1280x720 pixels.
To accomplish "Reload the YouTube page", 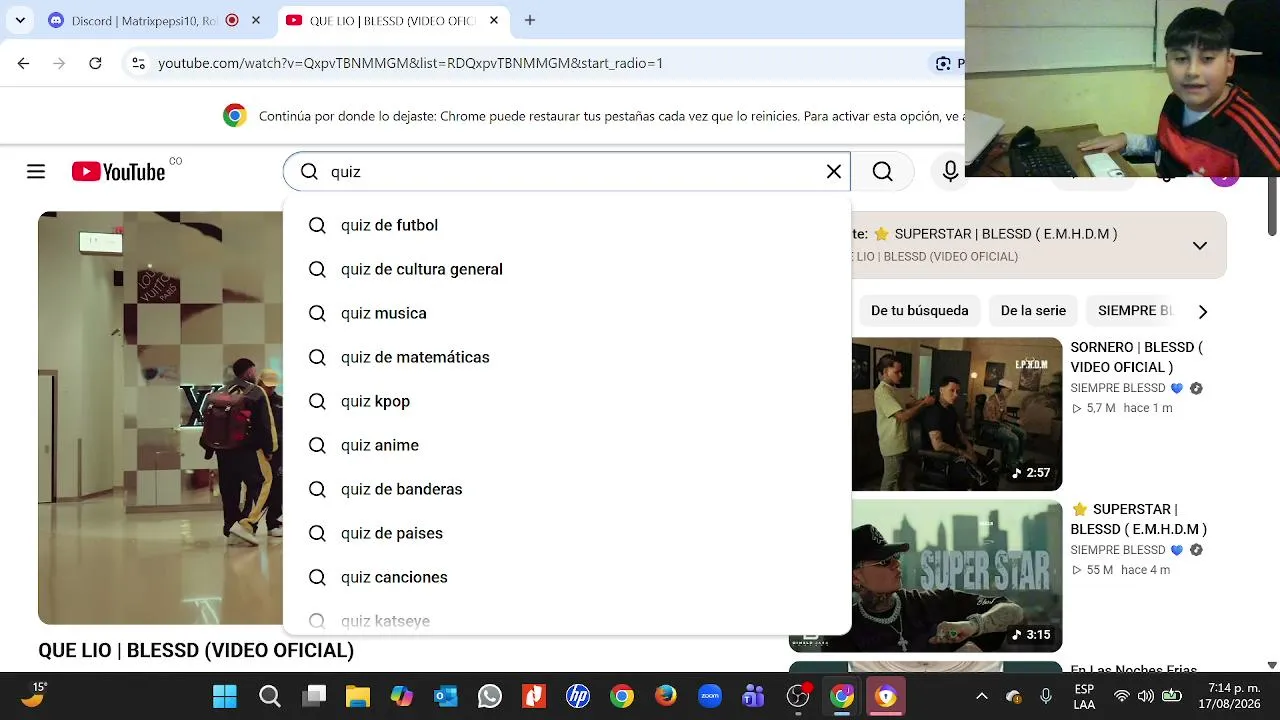I will coord(95,63).
